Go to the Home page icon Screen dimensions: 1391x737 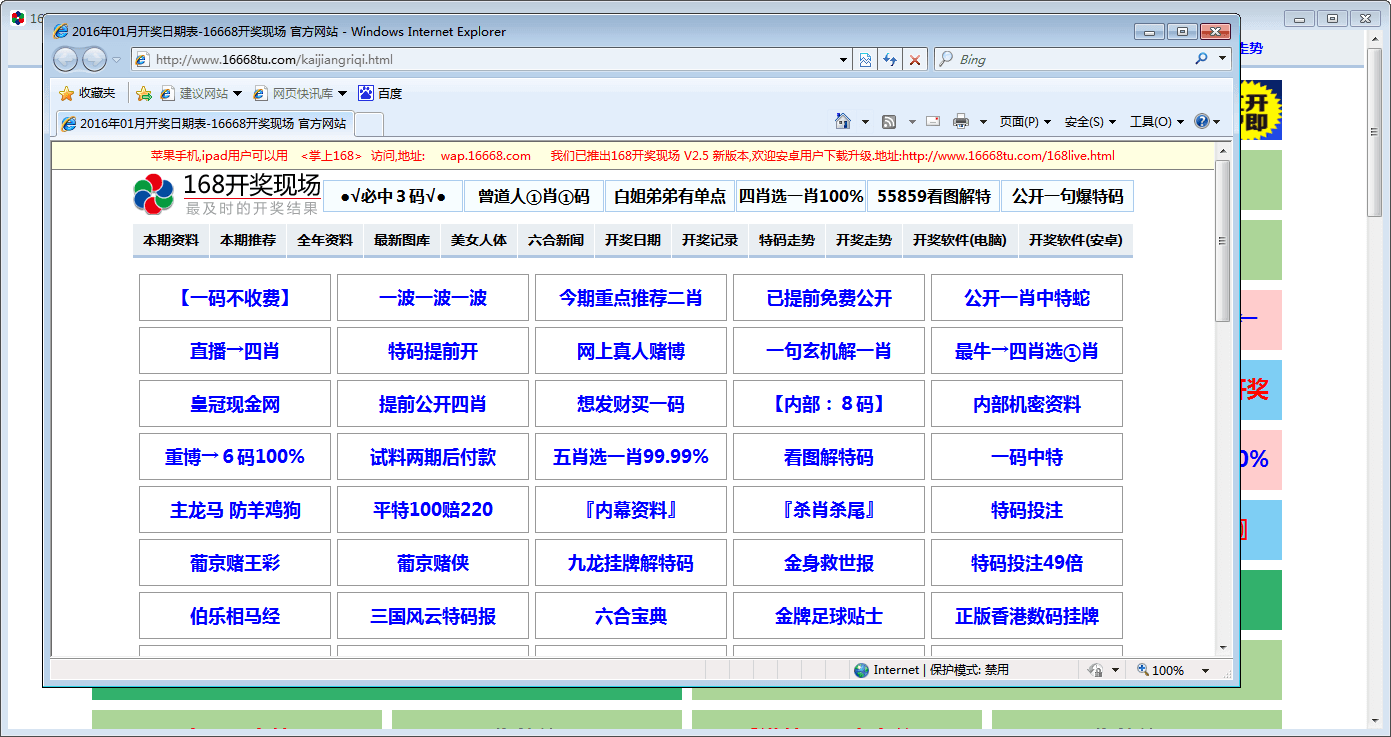[x=843, y=122]
